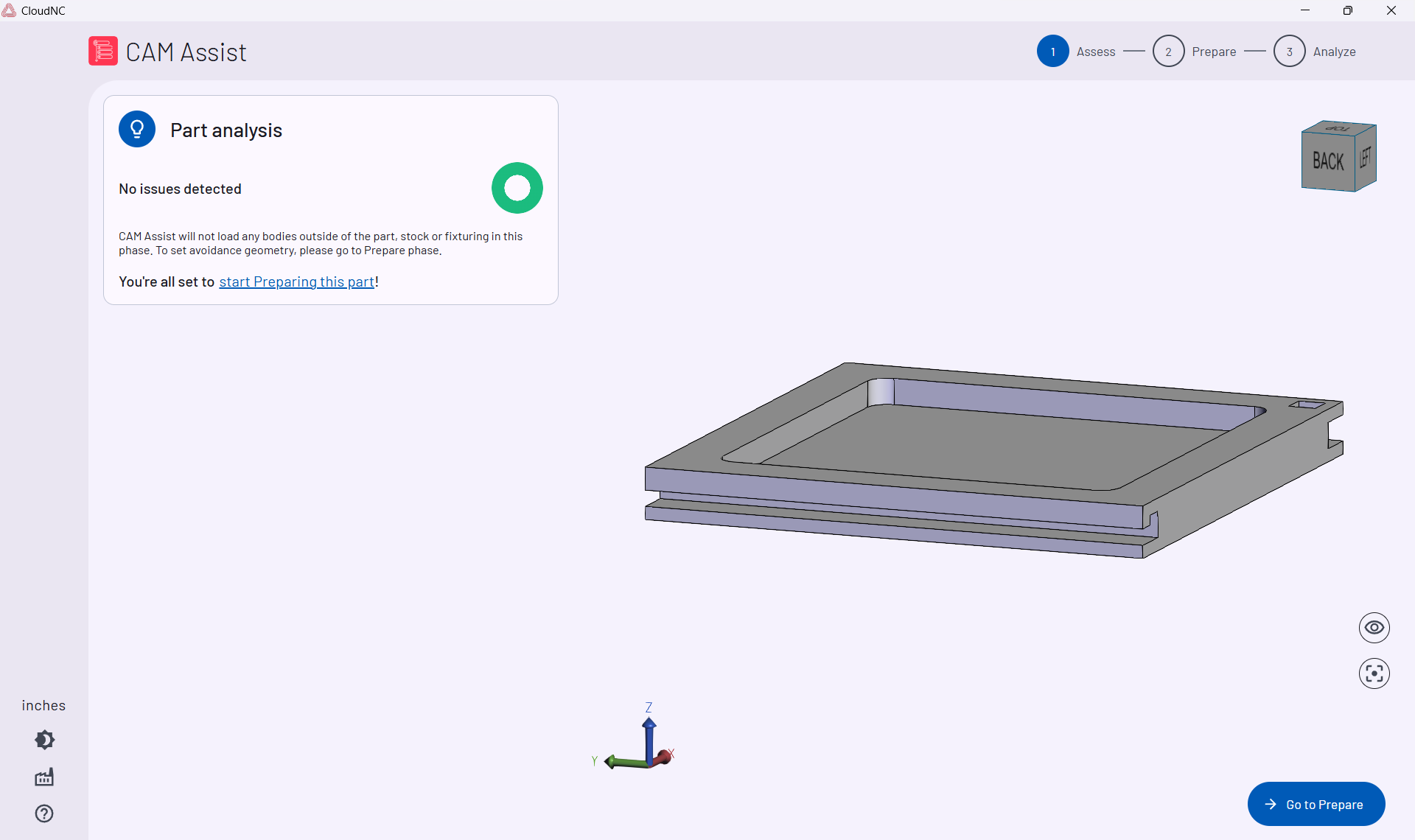The height and width of the screenshot is (840, 1415).
Task: Minimize the CloudNC window
Action: pyautogui.click(x=1305, y=10)
